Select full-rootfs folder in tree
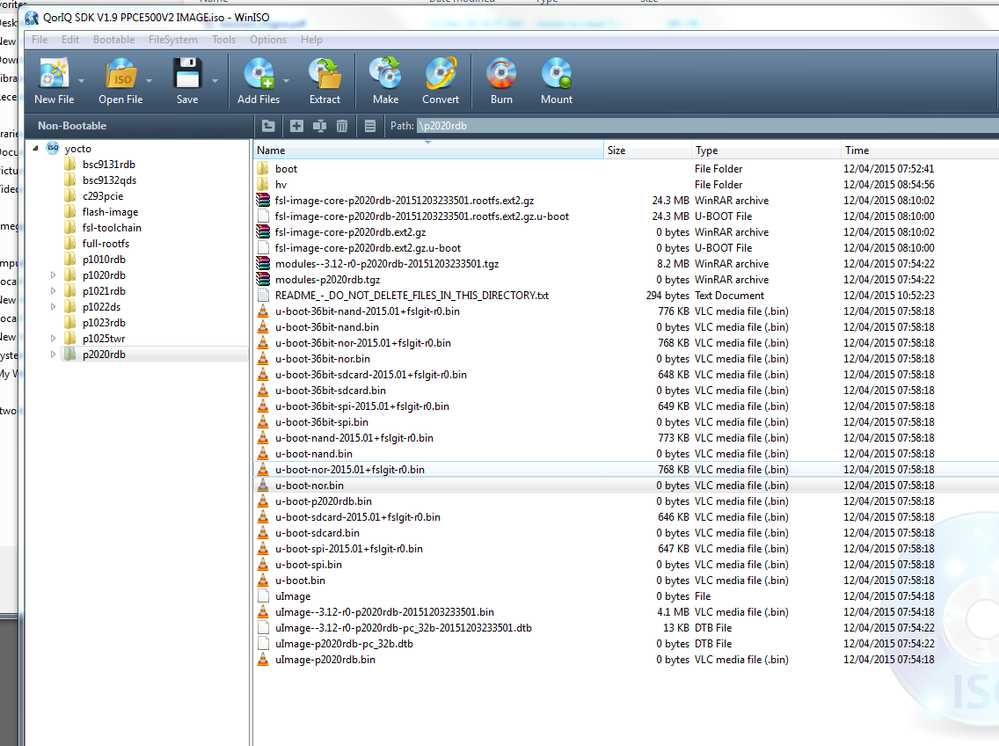Viewport: 999px width, 746px height. [106, 243]
